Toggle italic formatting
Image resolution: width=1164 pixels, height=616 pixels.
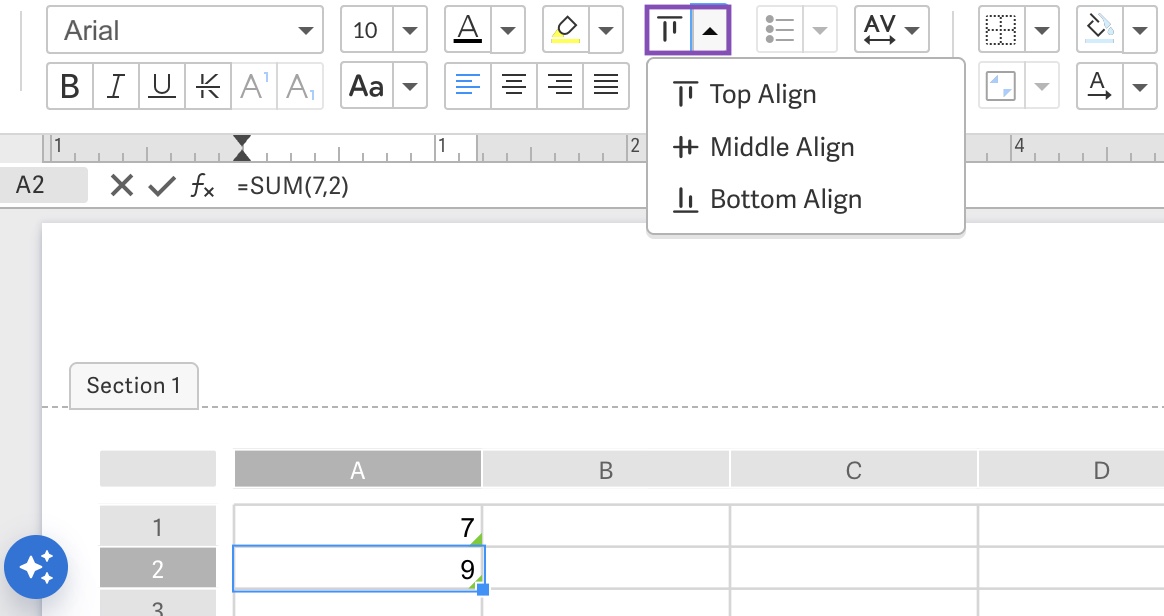(116, 86)
